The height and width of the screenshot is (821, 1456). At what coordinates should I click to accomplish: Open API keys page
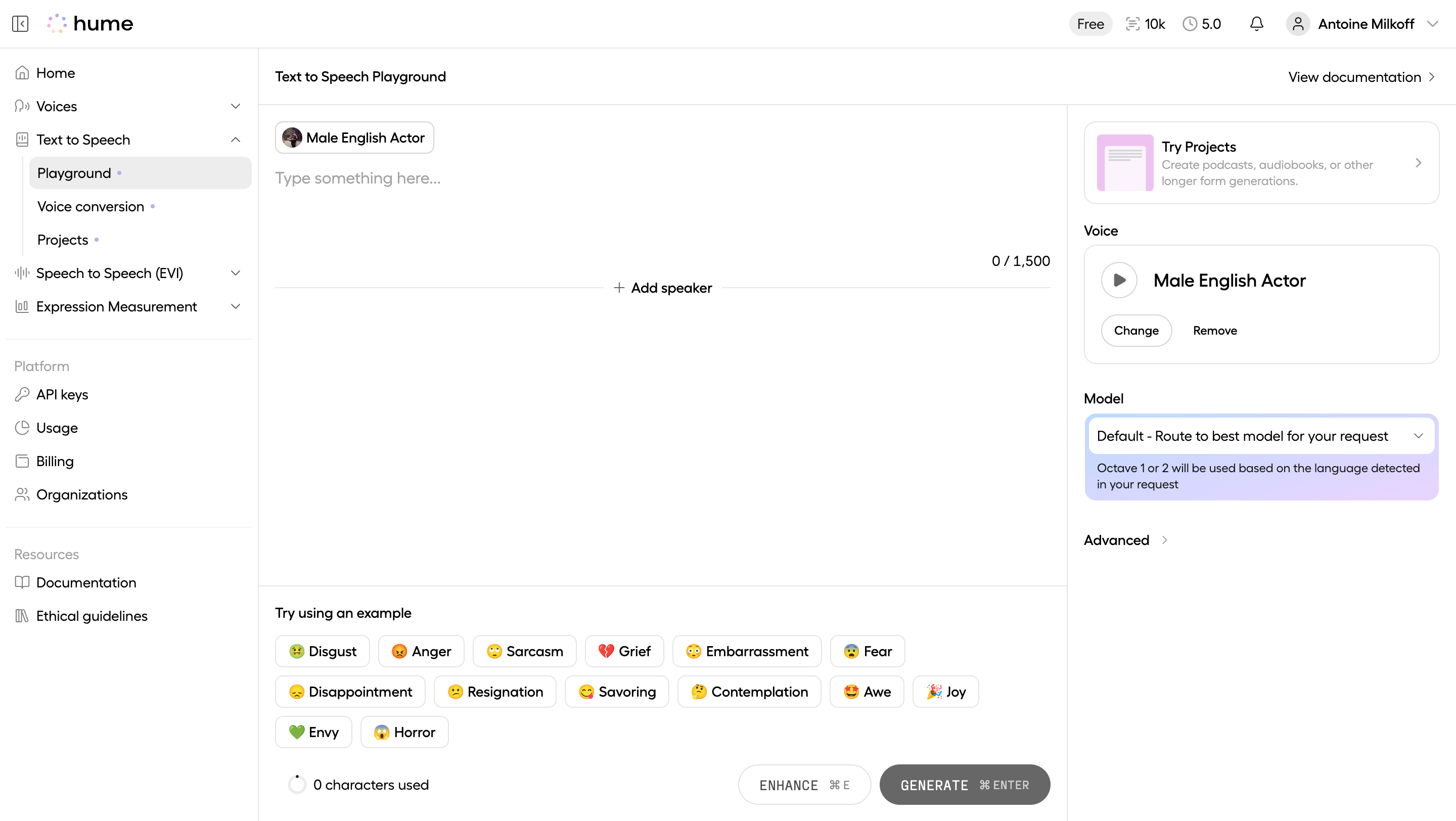coord(62,394)
